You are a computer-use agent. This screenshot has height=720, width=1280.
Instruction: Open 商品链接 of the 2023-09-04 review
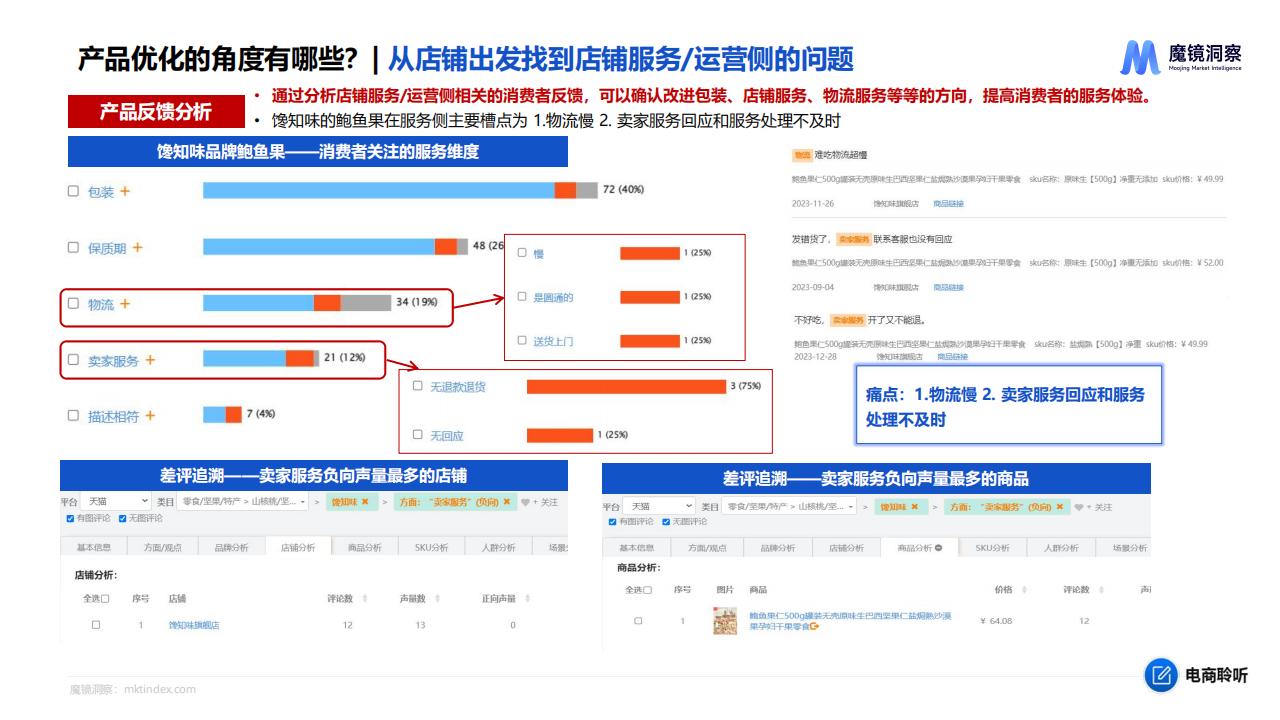click(x=949, y=287)
